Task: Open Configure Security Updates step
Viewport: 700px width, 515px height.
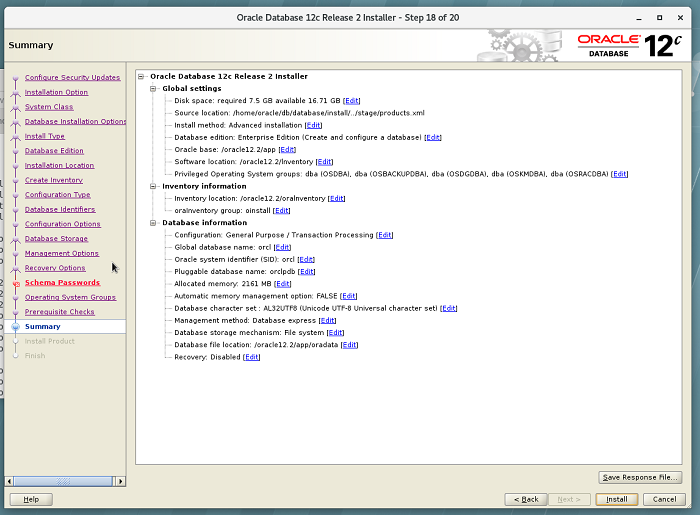Action: [72, 77]
